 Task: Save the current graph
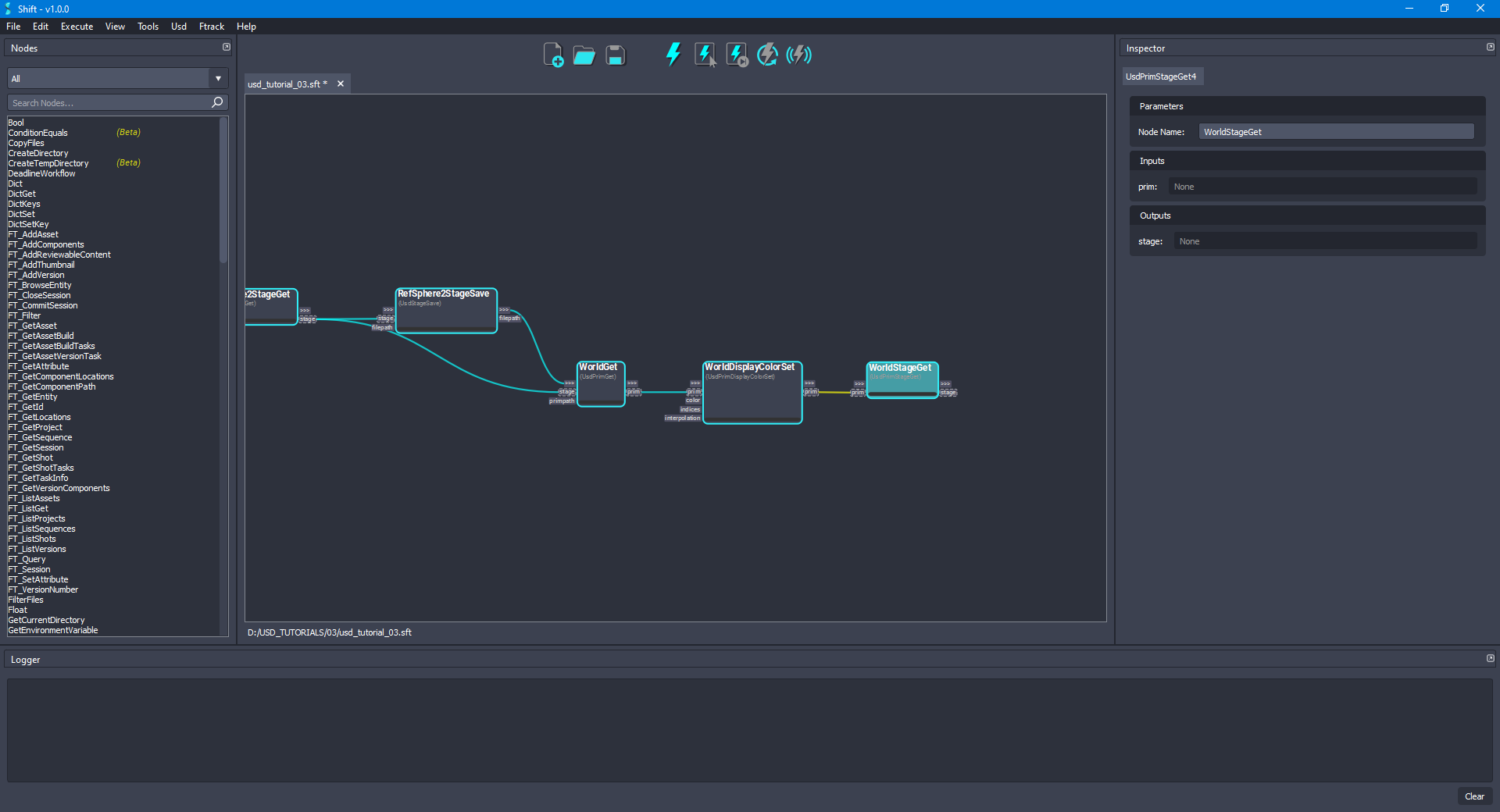(616, 55)
